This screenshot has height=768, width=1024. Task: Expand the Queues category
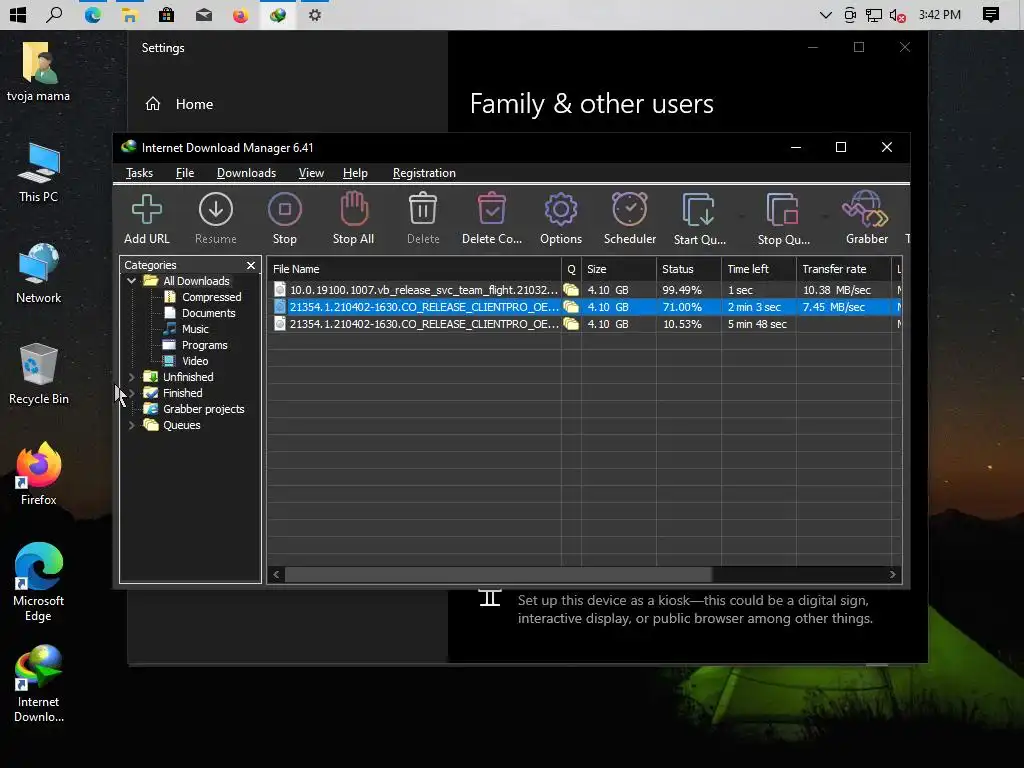coord(132,425)
